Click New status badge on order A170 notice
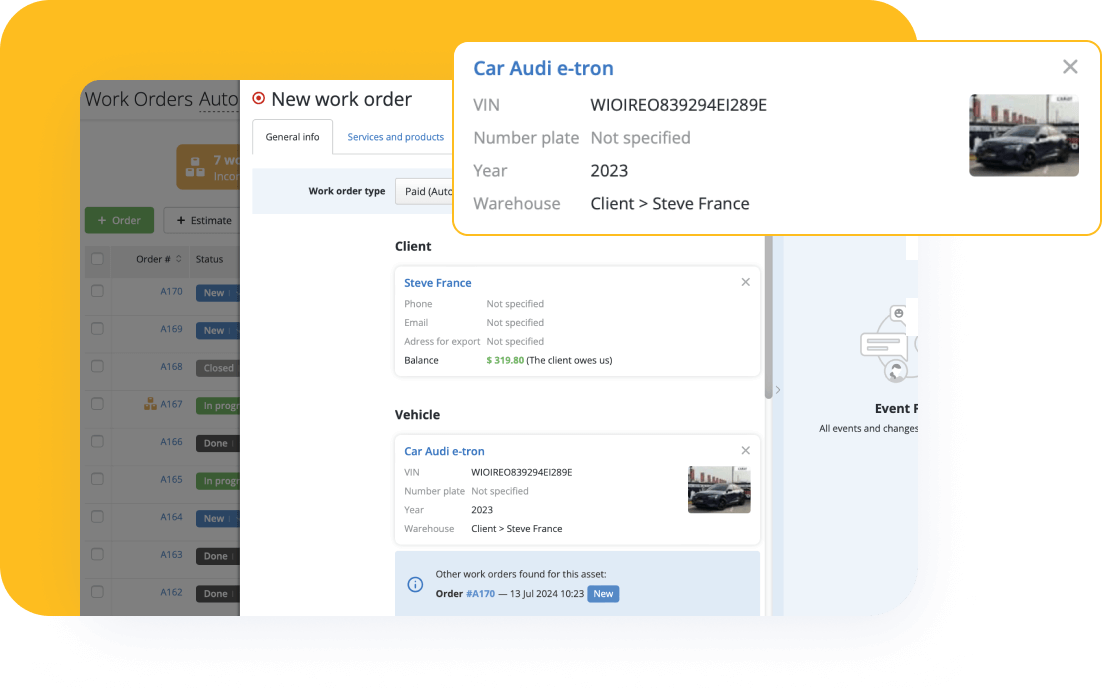 603,594
